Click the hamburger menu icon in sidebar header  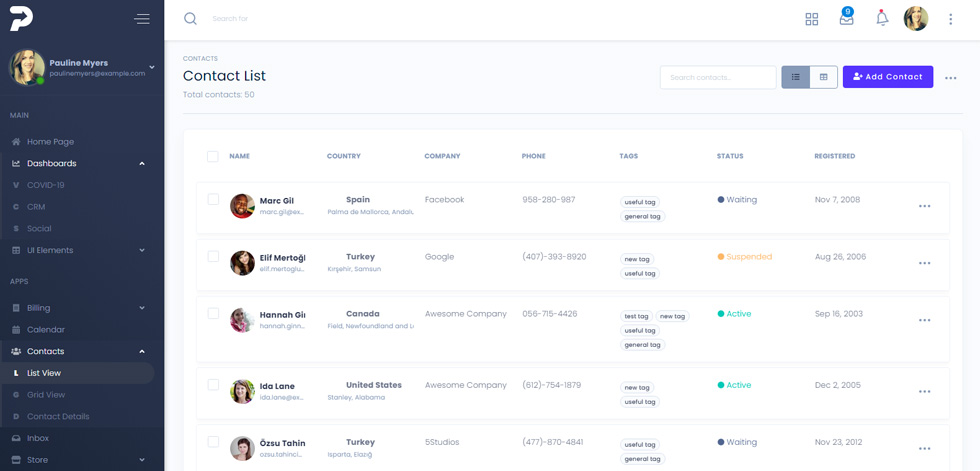tap(142, 19)
